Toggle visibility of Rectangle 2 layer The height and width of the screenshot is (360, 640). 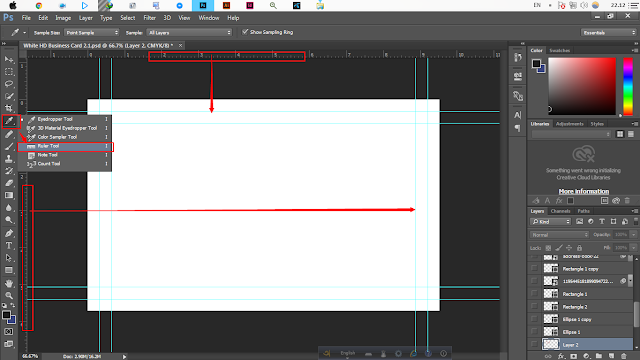point(534,307)
